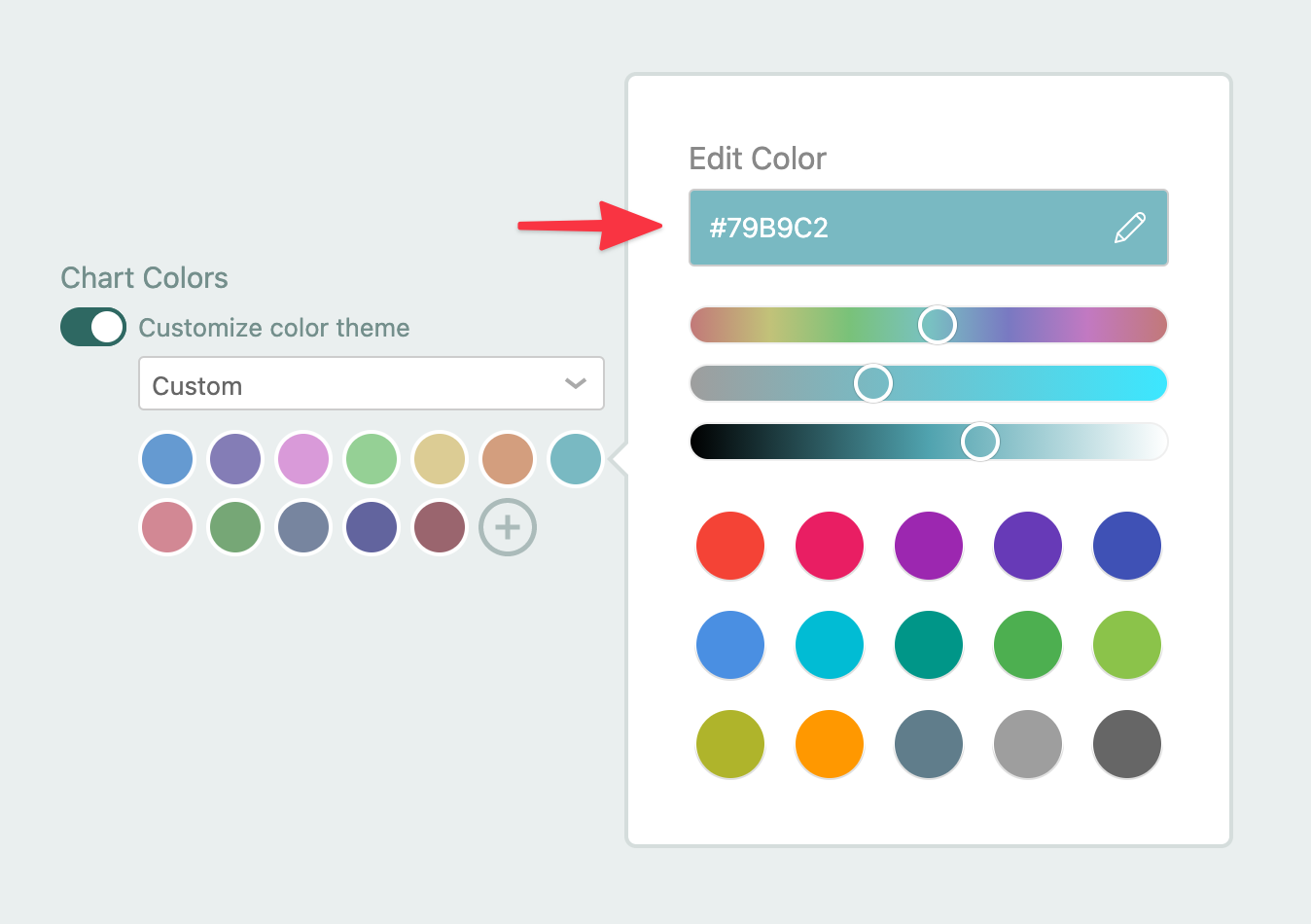This screenshot has width=1311, height=924.
Task: Select the rose pink chart swatch in second row
Action: pyautogui.click(x=167, y=527)
